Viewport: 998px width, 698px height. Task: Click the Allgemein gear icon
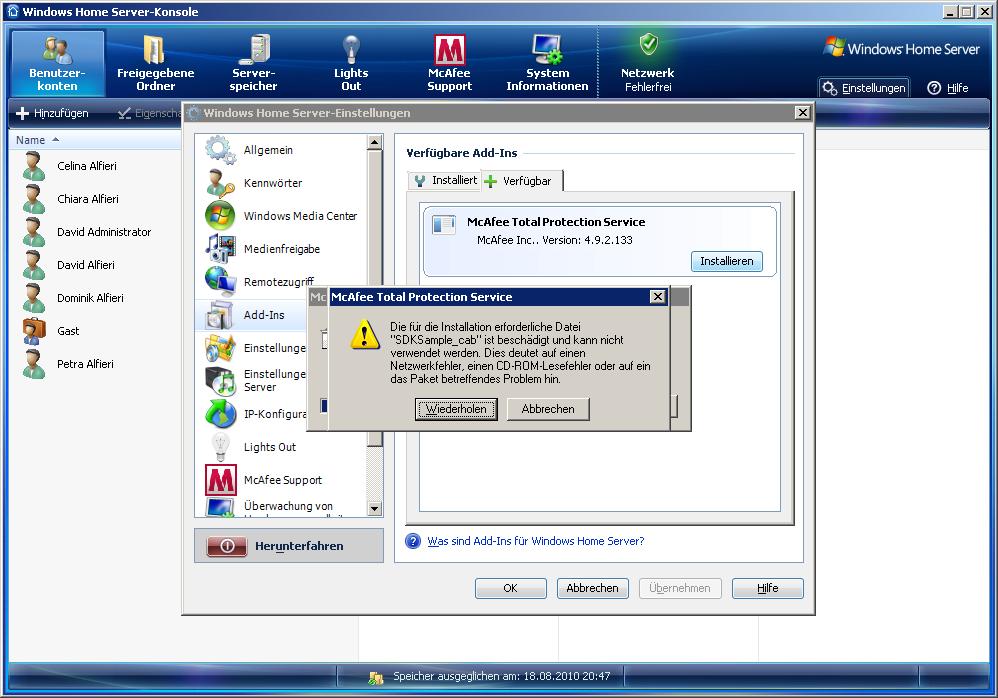(220, 150)
